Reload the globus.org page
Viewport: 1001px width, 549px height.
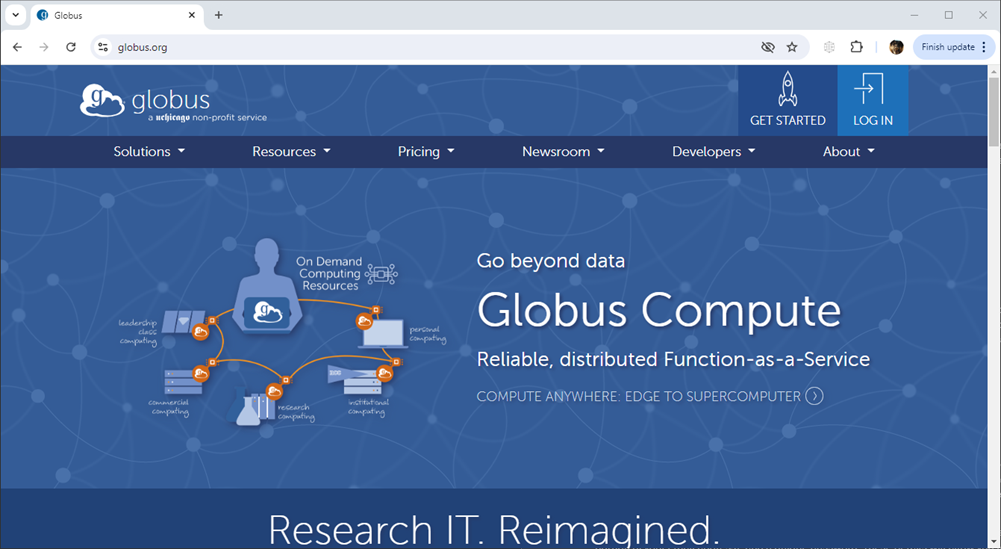point(71,47)
